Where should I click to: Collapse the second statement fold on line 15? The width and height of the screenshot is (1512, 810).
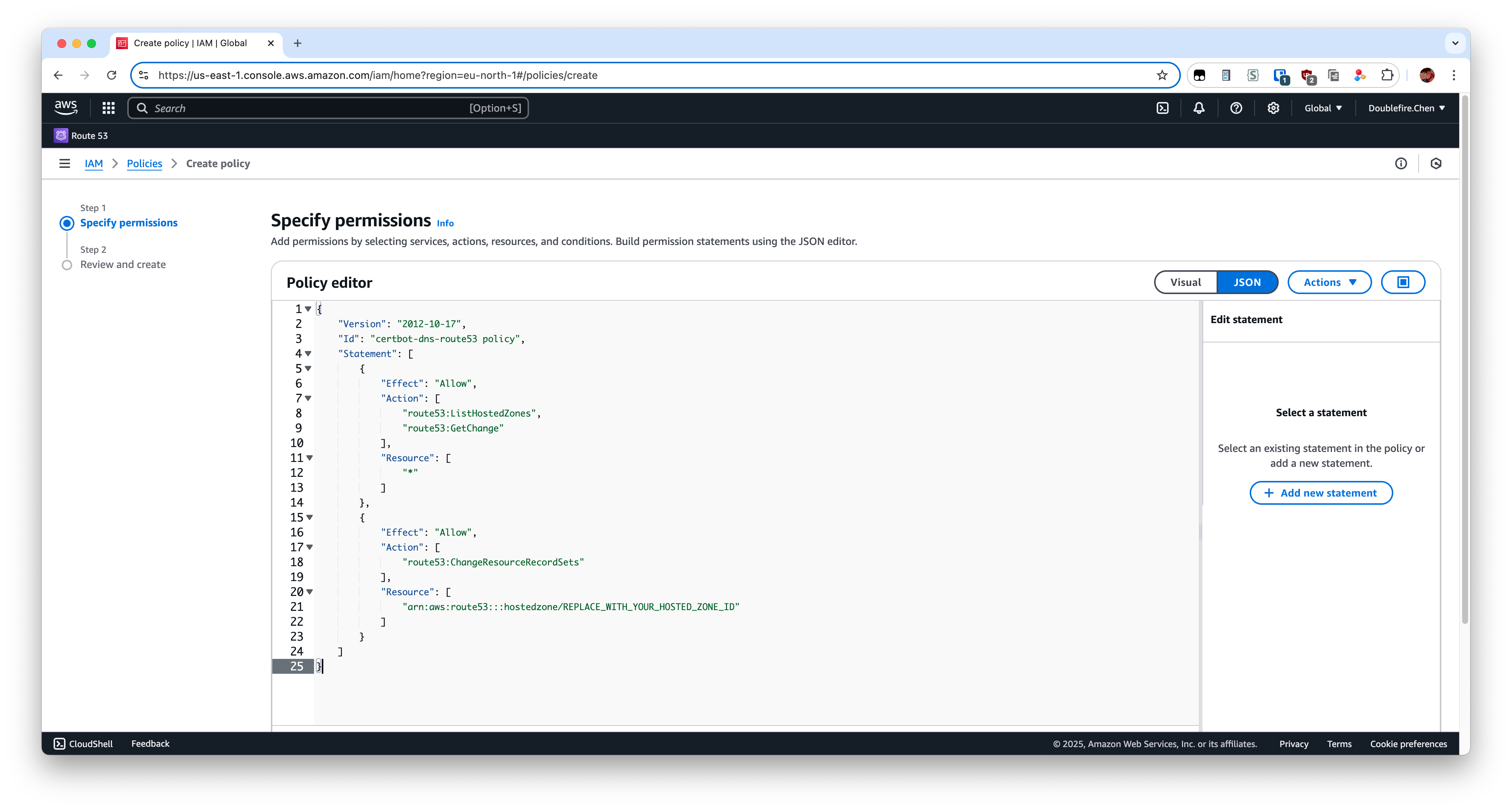pos(309,517)
